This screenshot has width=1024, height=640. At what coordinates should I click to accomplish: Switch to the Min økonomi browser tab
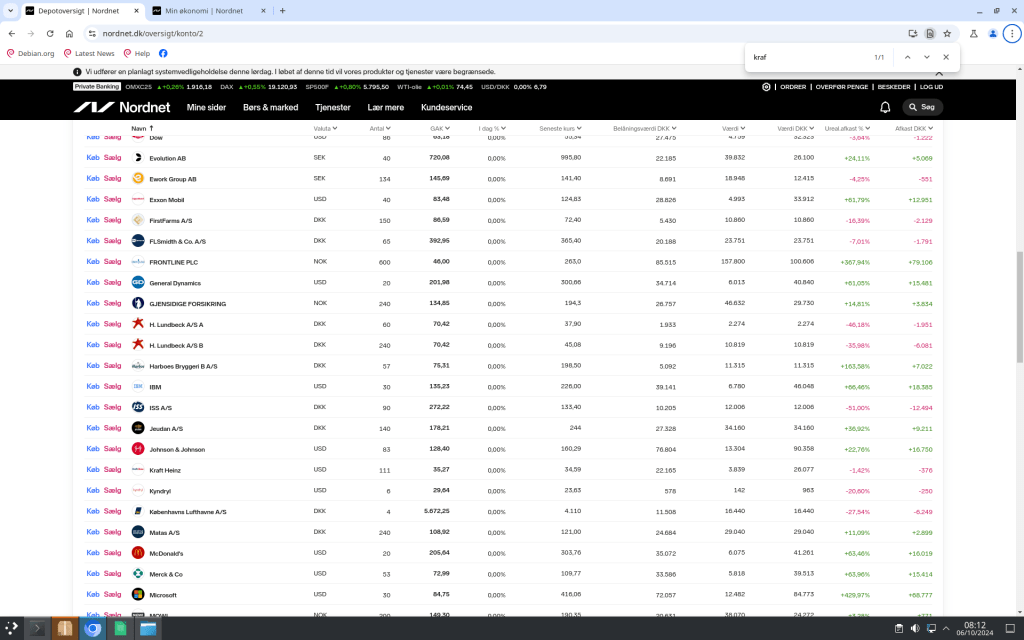click(210, 11)
